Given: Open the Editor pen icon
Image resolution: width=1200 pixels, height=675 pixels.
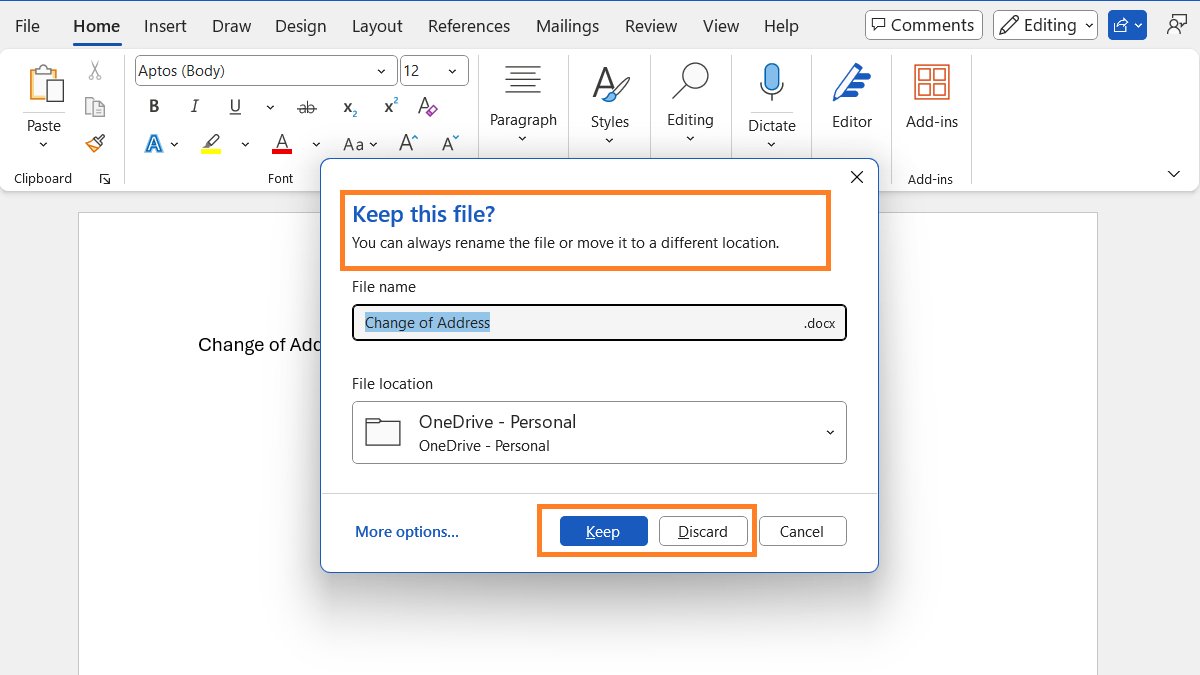Looking at the screenshot, I should (851, 84).
